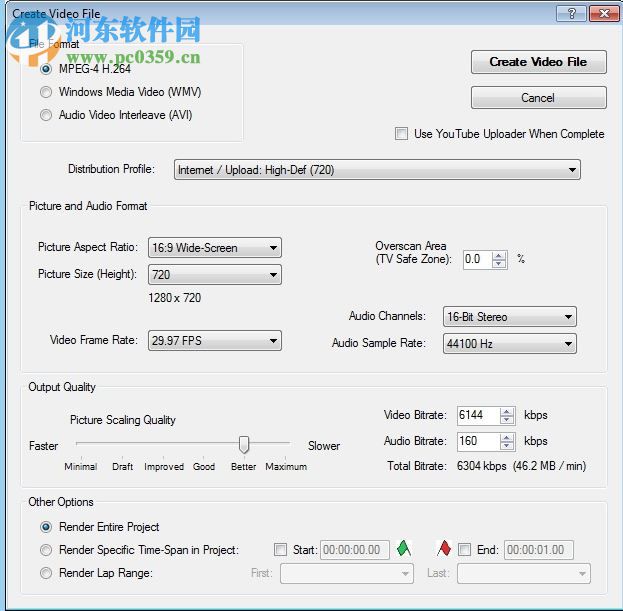This screenshot has height=611, width=623.
Task: Click the Start time field 00:00:00.00
Action: [x=355, y=550]
